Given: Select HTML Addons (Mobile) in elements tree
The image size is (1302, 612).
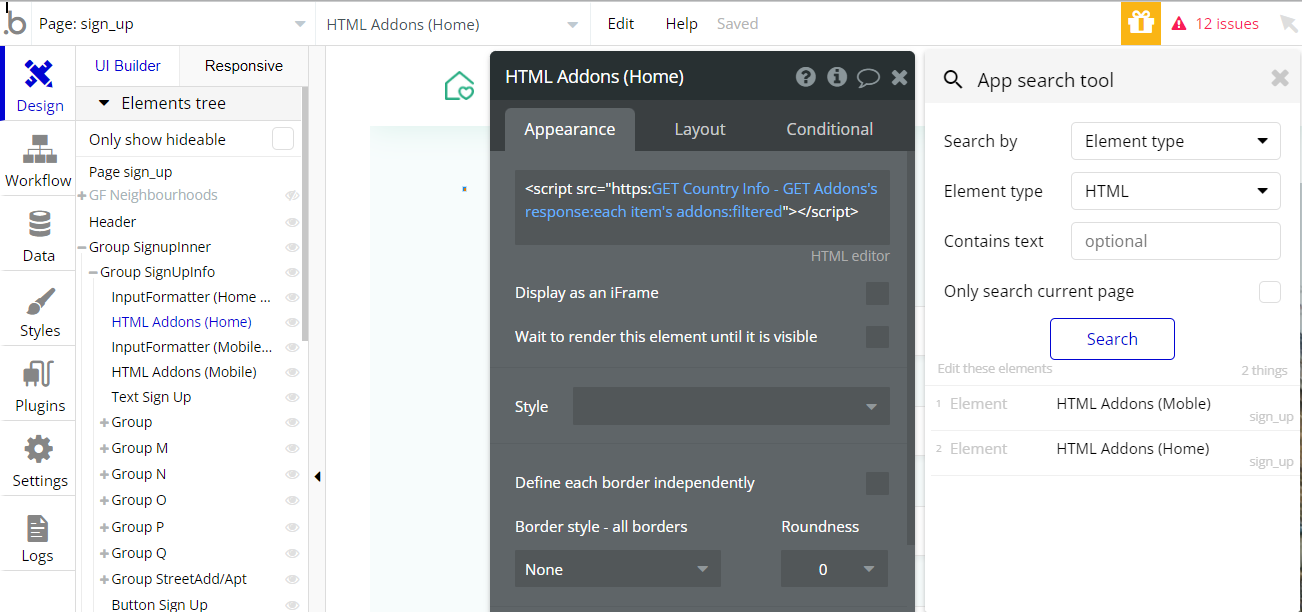Looking at the screenshot, I should click(x=184, y=372).
